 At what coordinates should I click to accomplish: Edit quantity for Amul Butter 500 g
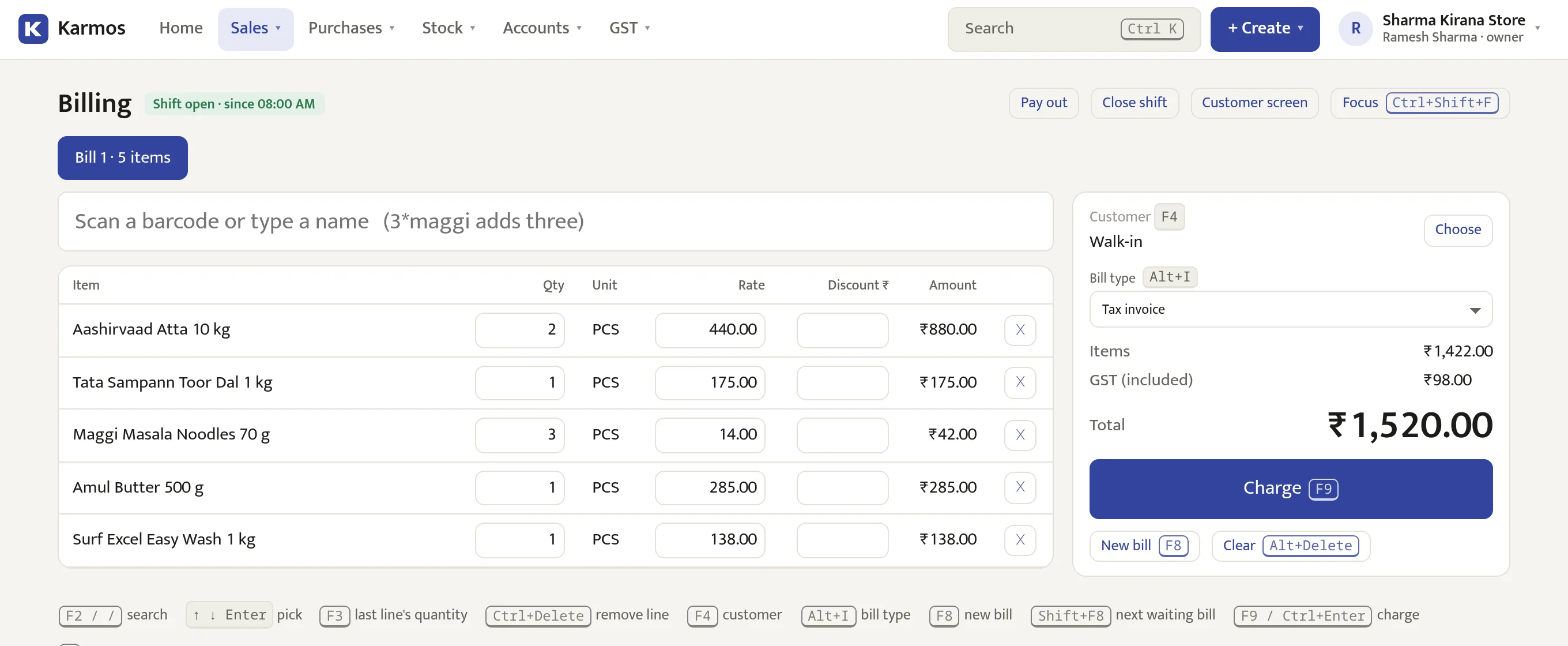(x=519, y=487)
